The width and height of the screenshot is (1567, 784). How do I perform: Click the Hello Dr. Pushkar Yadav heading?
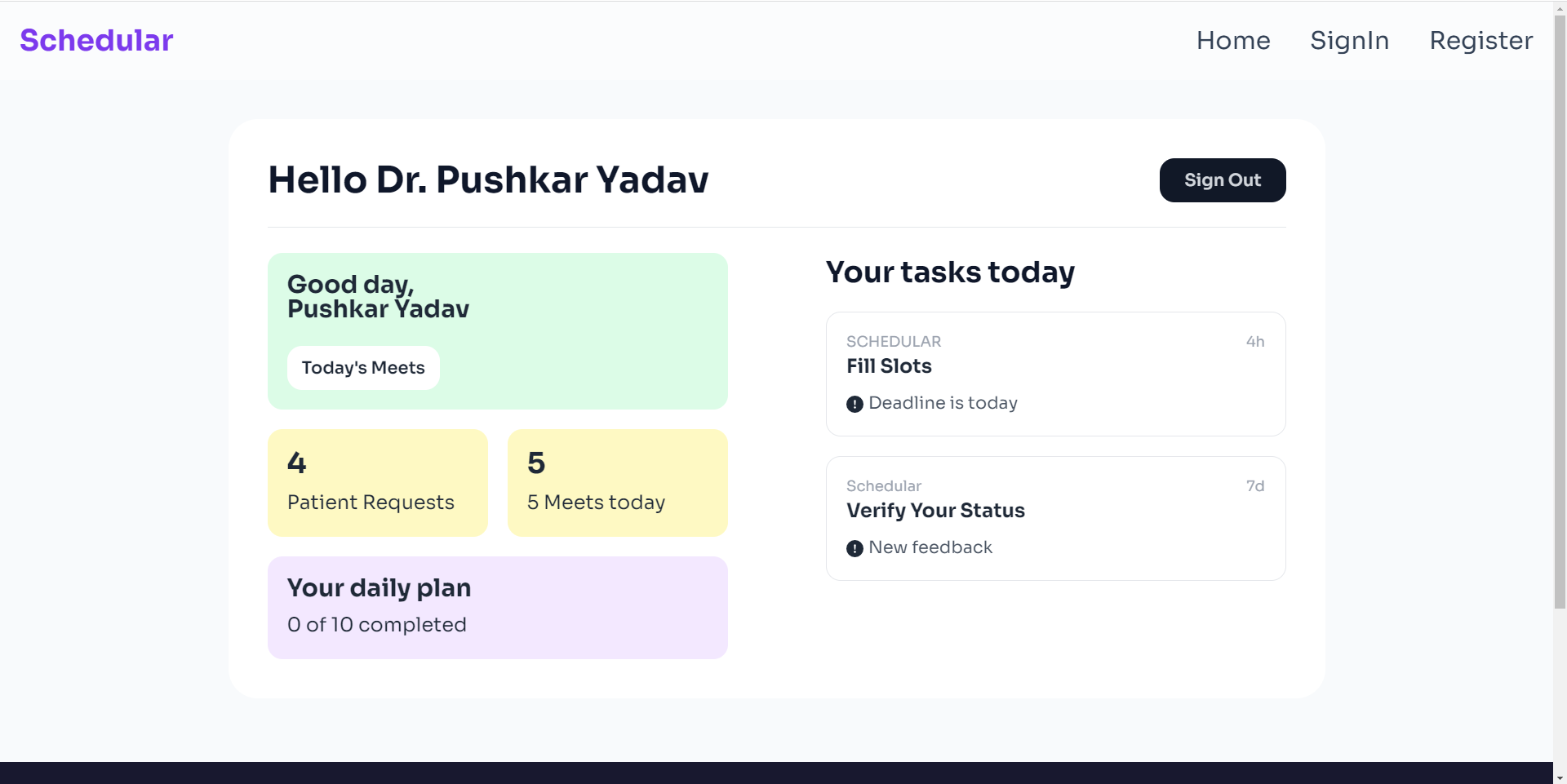click(488, 179)
